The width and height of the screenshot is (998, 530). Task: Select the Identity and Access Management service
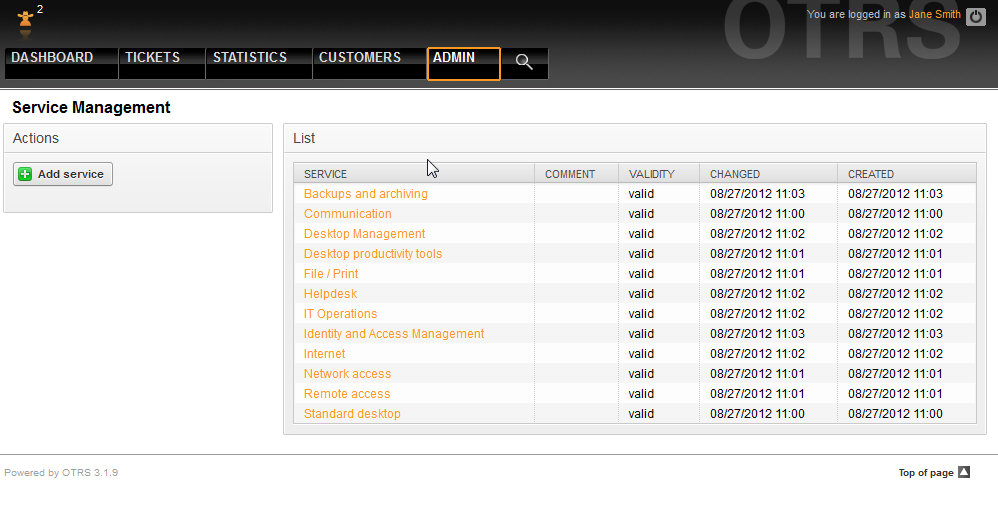coord(394,334)
